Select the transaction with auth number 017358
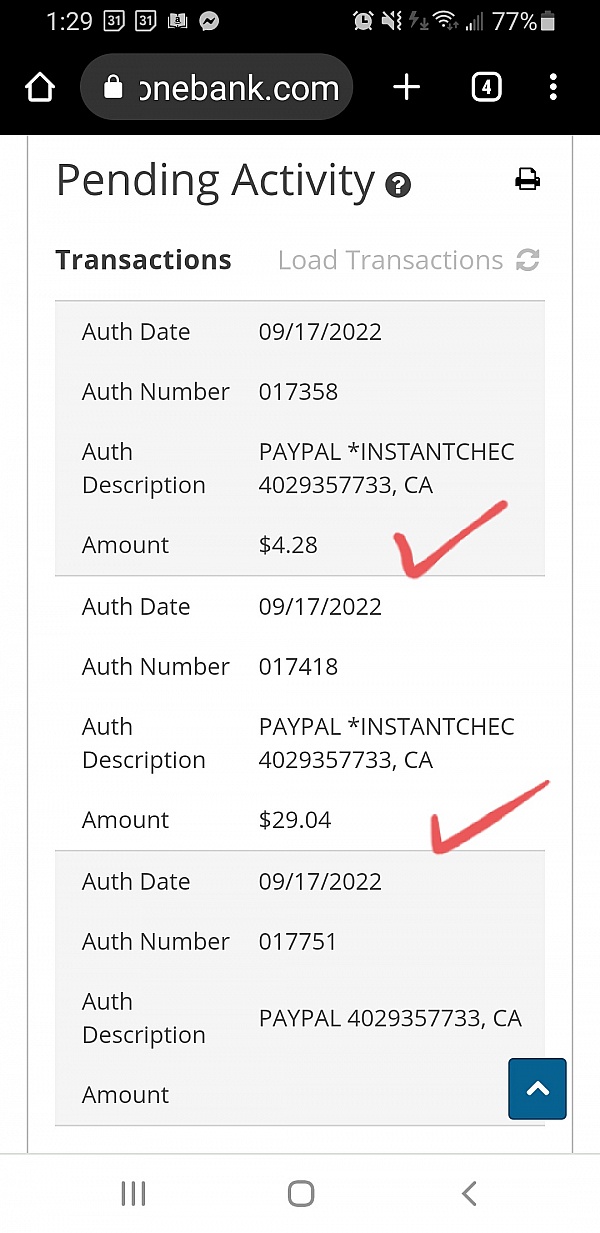Viewport: 600px width, 1233px height. tap(298, 392)
